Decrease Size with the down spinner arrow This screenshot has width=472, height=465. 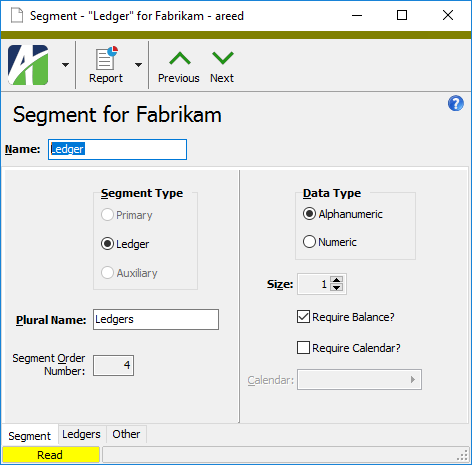pos(337,288)
